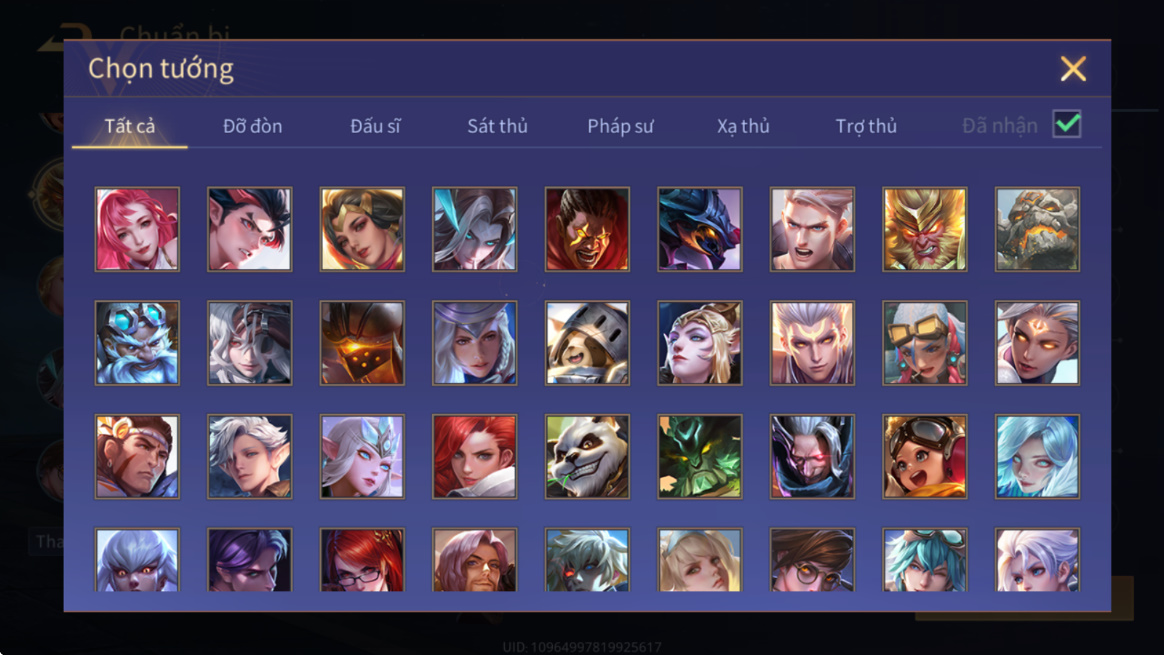Screen dimensions: 1164x655
Task: Choose the blue-haired ice woman portrait
Action: [1037, 456]
